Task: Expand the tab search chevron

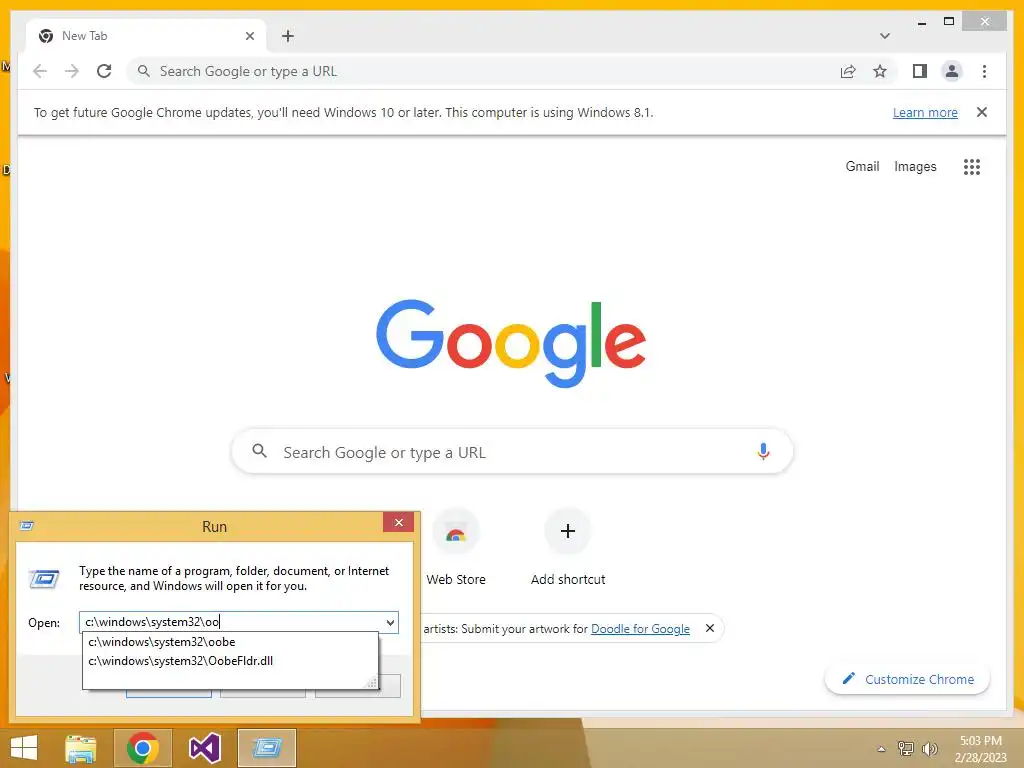Action: (885, 36)
